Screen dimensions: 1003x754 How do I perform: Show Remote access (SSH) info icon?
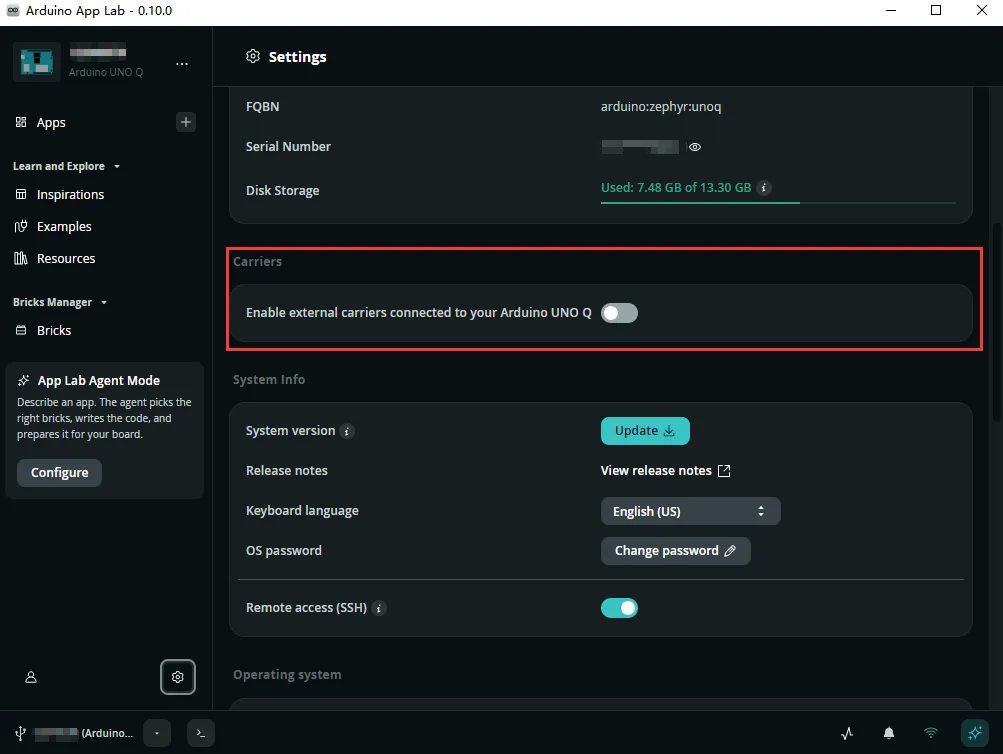pos(379,608)
